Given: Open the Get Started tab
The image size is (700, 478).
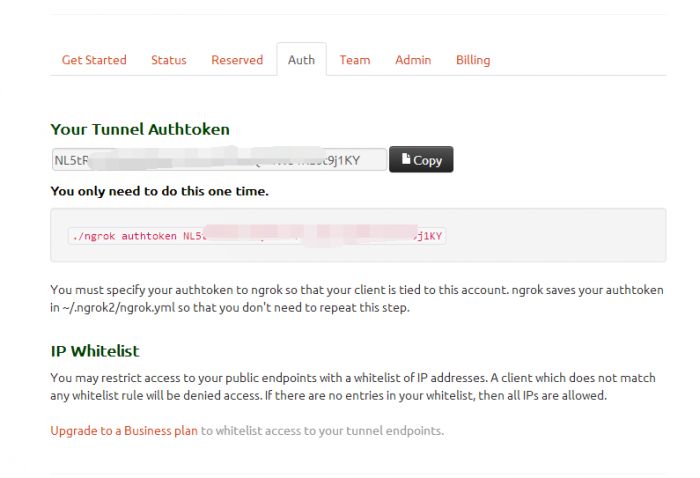Looking at the screenshot, I should [x=94, y=60].
